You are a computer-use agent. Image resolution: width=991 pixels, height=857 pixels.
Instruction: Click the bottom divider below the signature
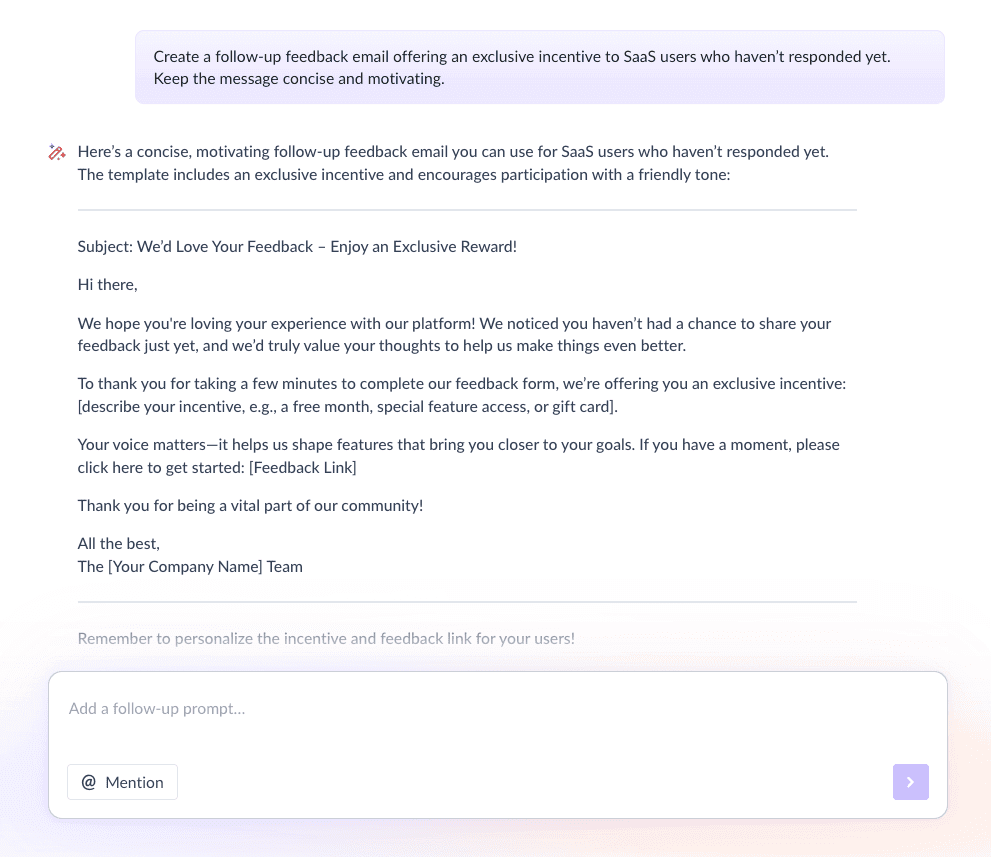[467, 601]
